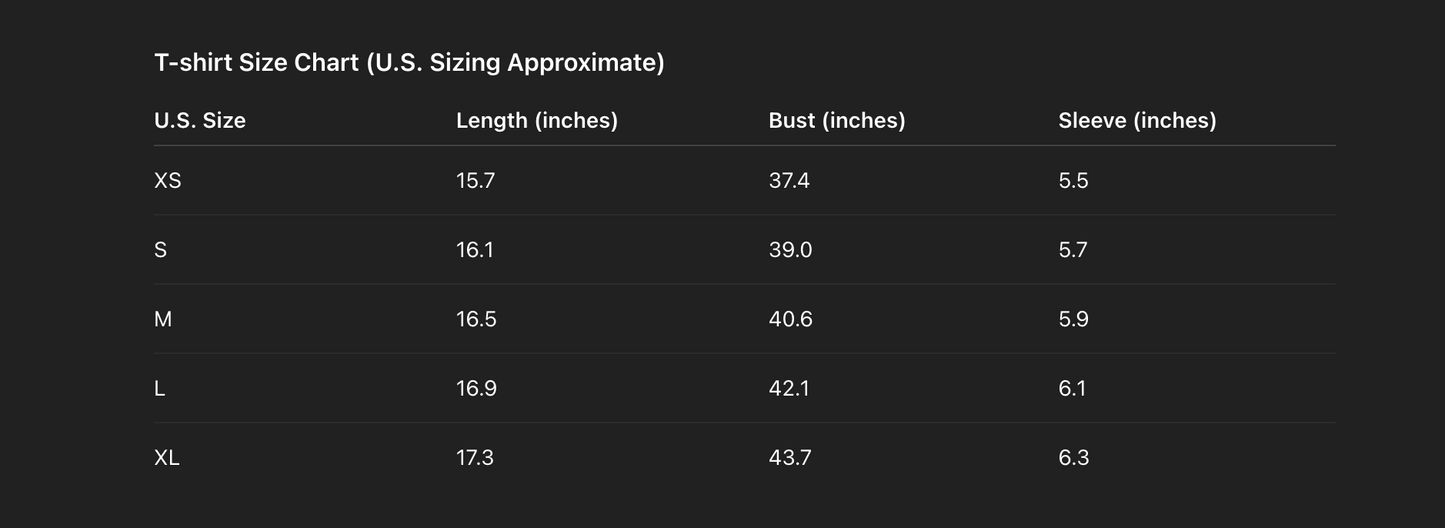Image resolution: width=1445 pixels, height=528 pixels.
Task: Click the 15.7 length value for XS
Action: [475, 181]
